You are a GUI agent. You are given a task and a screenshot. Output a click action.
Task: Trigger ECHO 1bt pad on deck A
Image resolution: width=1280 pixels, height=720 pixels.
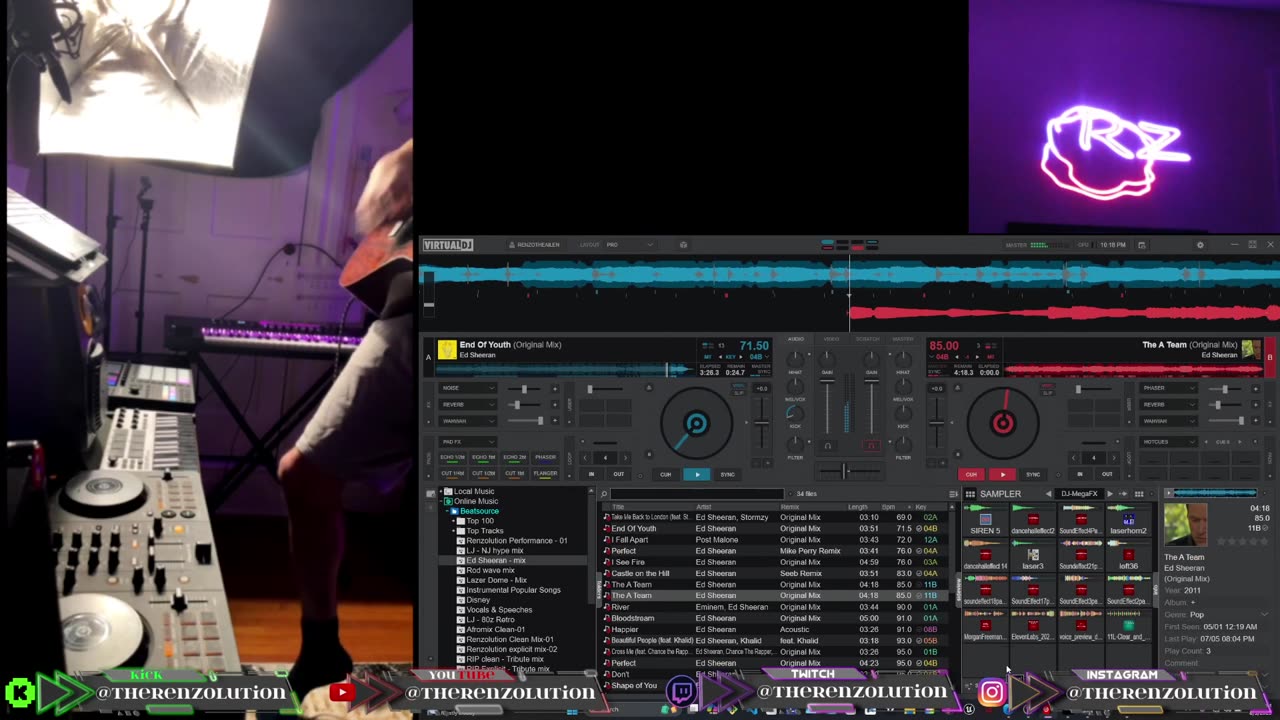[x=483, y=457]
